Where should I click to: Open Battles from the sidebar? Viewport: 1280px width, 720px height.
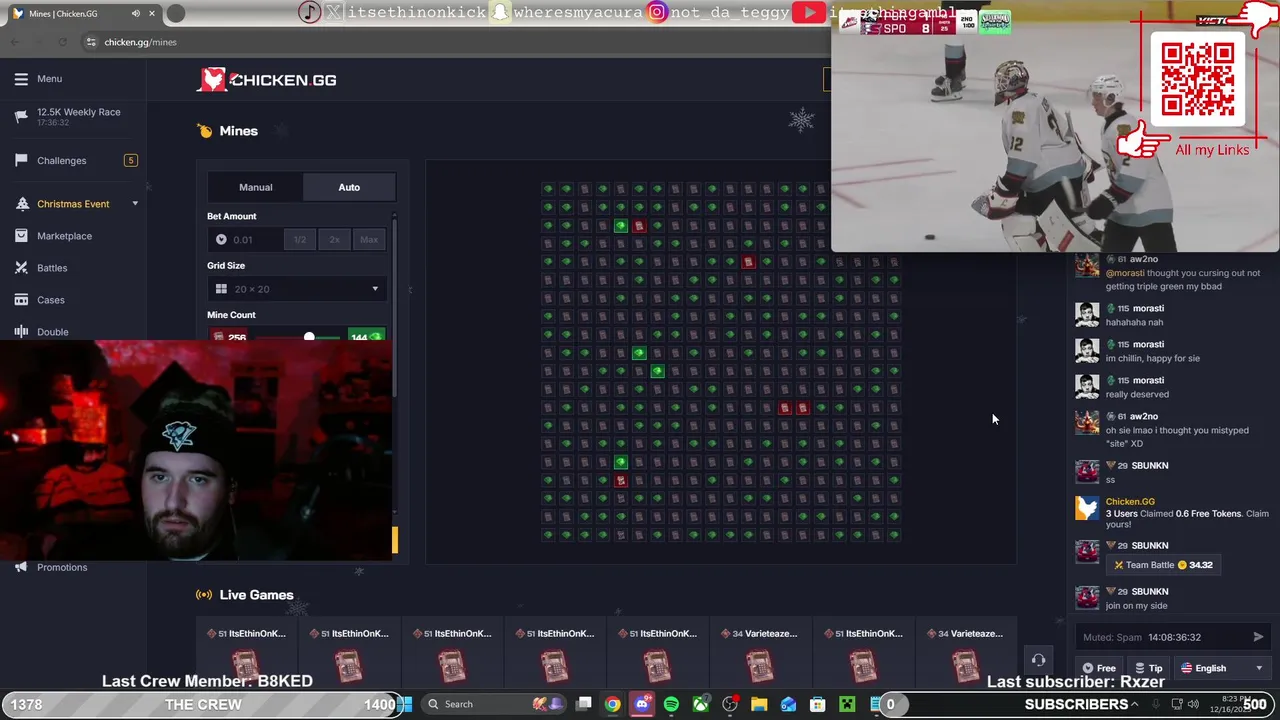(x=52, y=268)
